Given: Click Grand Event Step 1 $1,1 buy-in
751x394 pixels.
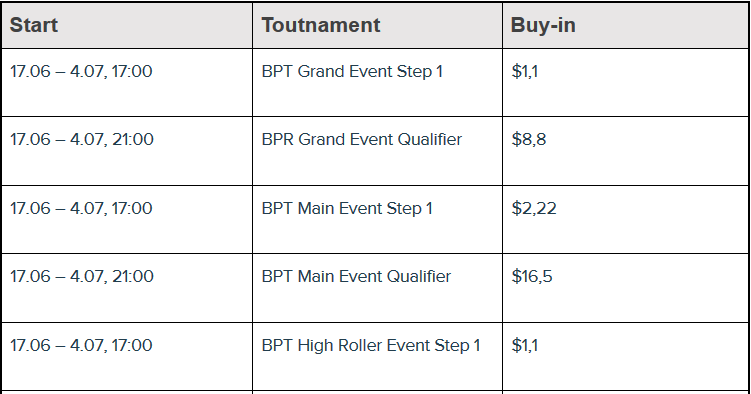Looking at the screenshot, I should coord(626,82).
